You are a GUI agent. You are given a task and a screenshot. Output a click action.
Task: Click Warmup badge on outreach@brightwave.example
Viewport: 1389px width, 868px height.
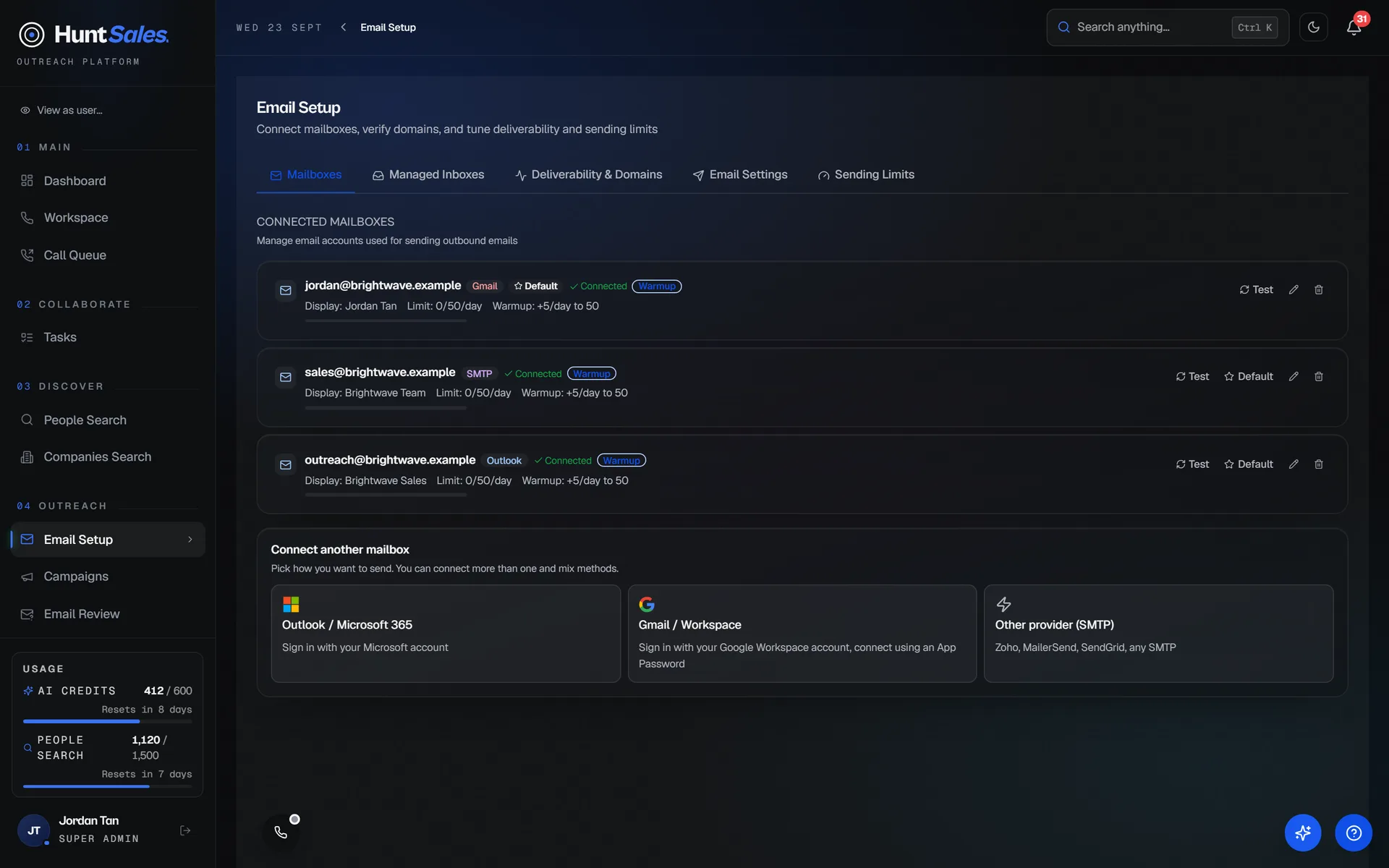pos(621,461)
